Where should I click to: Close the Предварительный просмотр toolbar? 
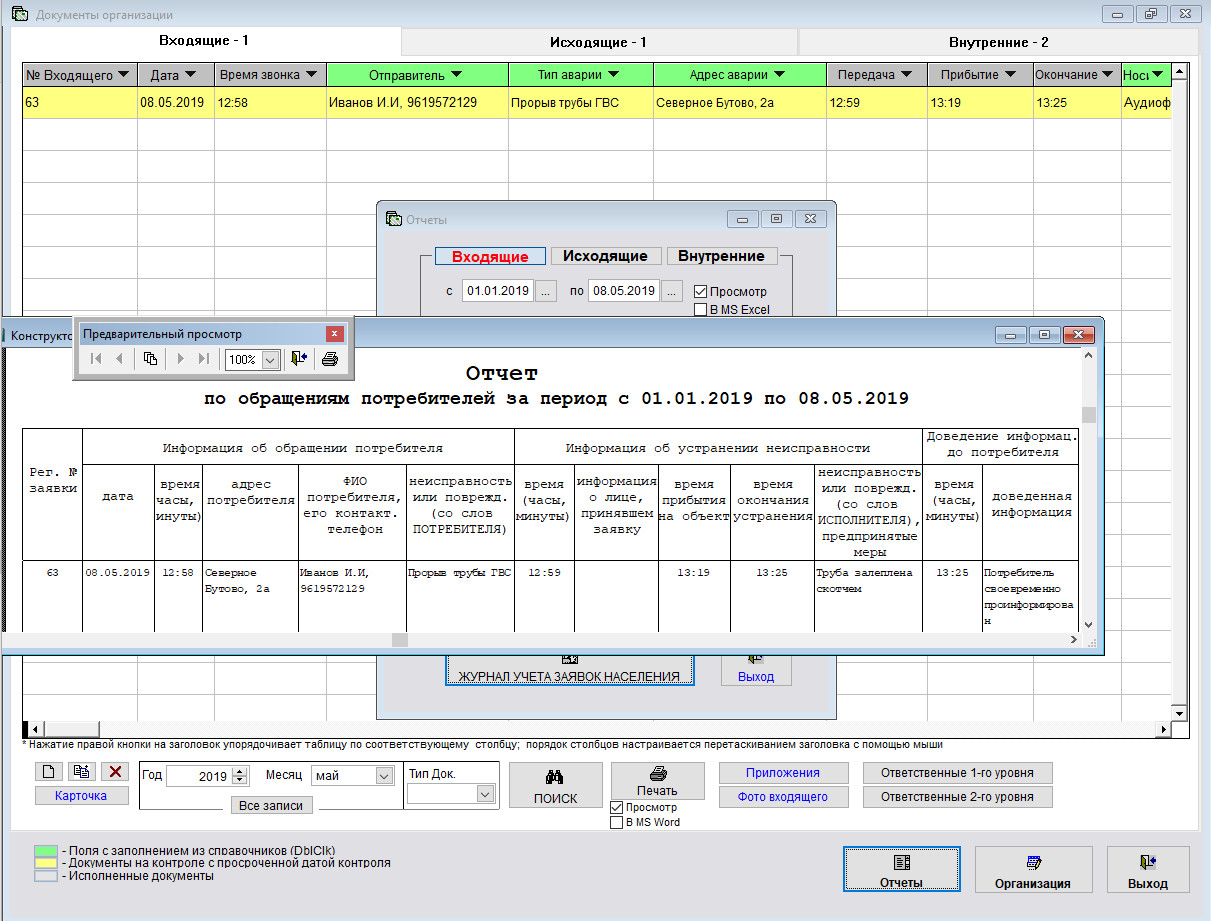pyautogui.click(x=336, y=333)
